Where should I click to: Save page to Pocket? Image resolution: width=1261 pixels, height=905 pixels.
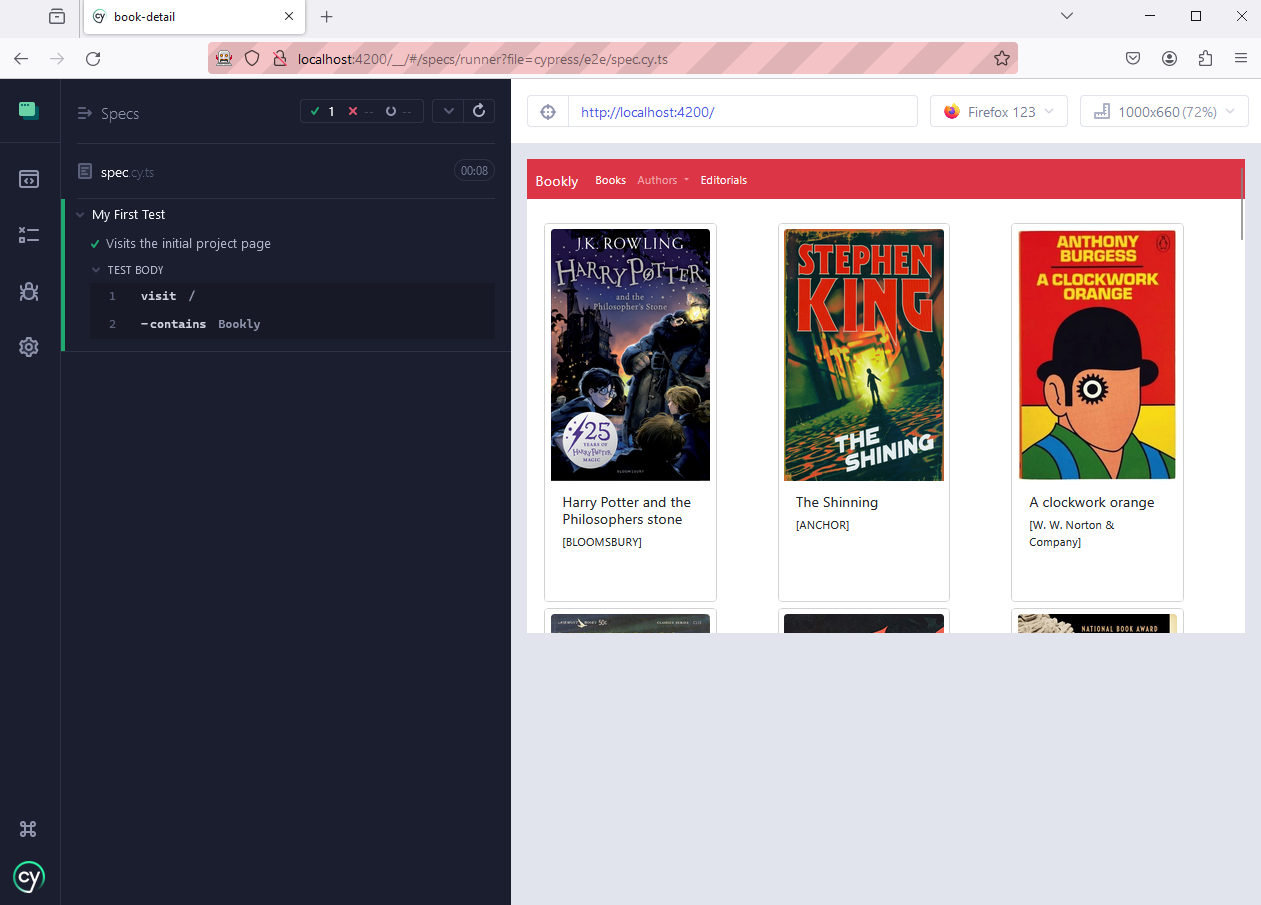pyautogui.click(x=1133, y=59)
